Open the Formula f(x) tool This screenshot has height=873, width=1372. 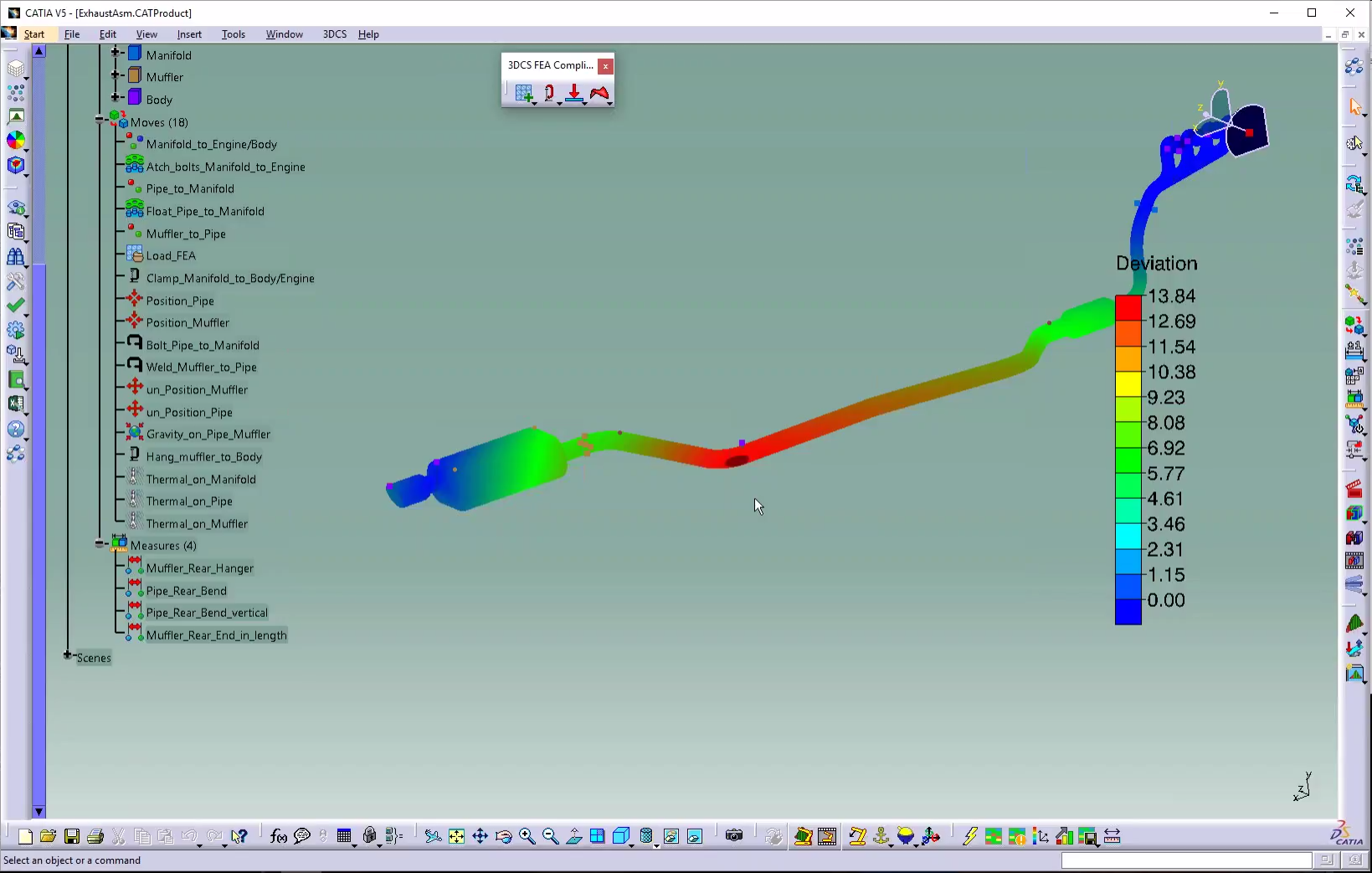279,836
